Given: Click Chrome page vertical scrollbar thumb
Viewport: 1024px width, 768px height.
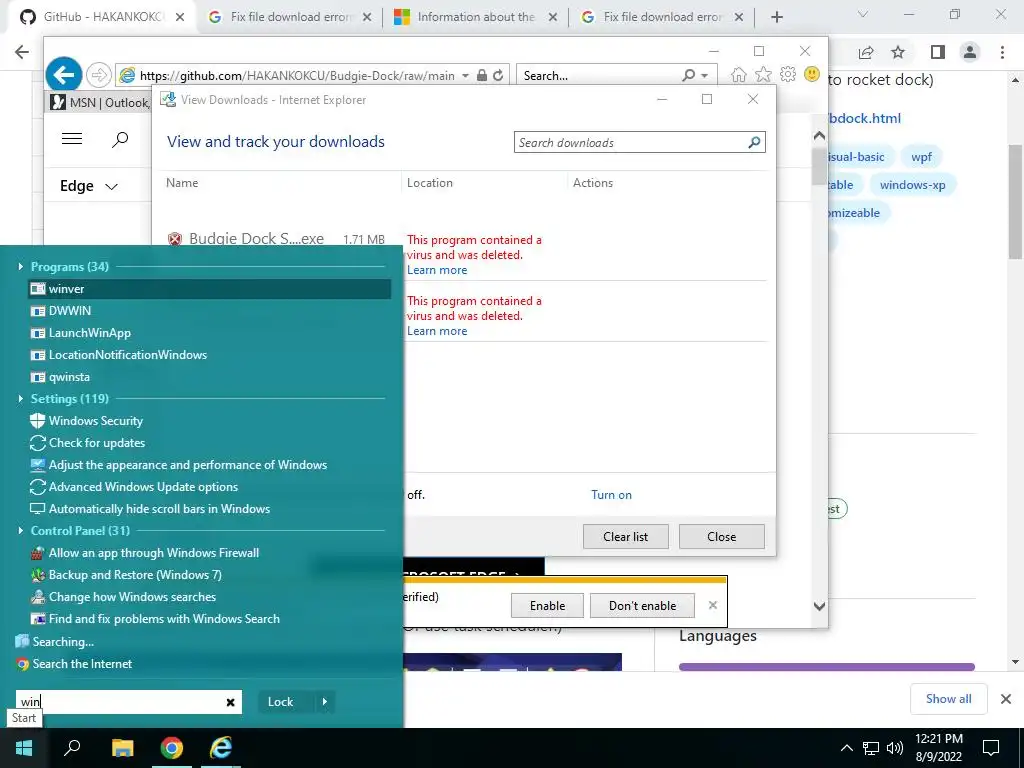Looking at the screenshot, I should pos(1016,201).
